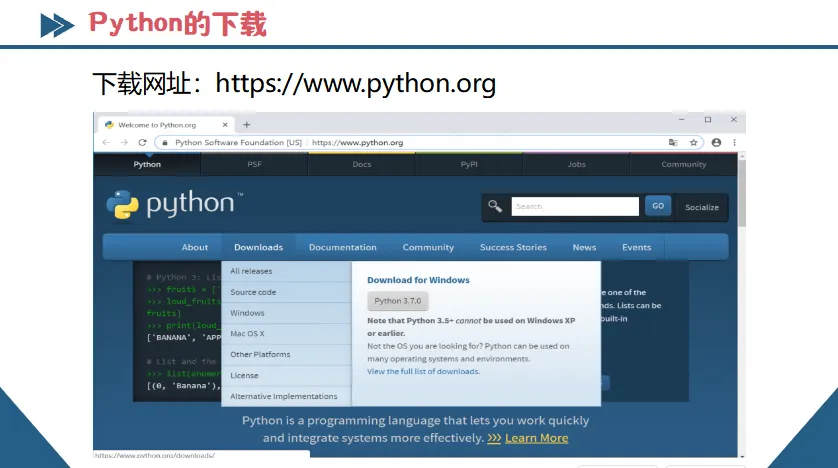
Task: Click the scrollbar down arrow at bottom
Action: point(742,456)
